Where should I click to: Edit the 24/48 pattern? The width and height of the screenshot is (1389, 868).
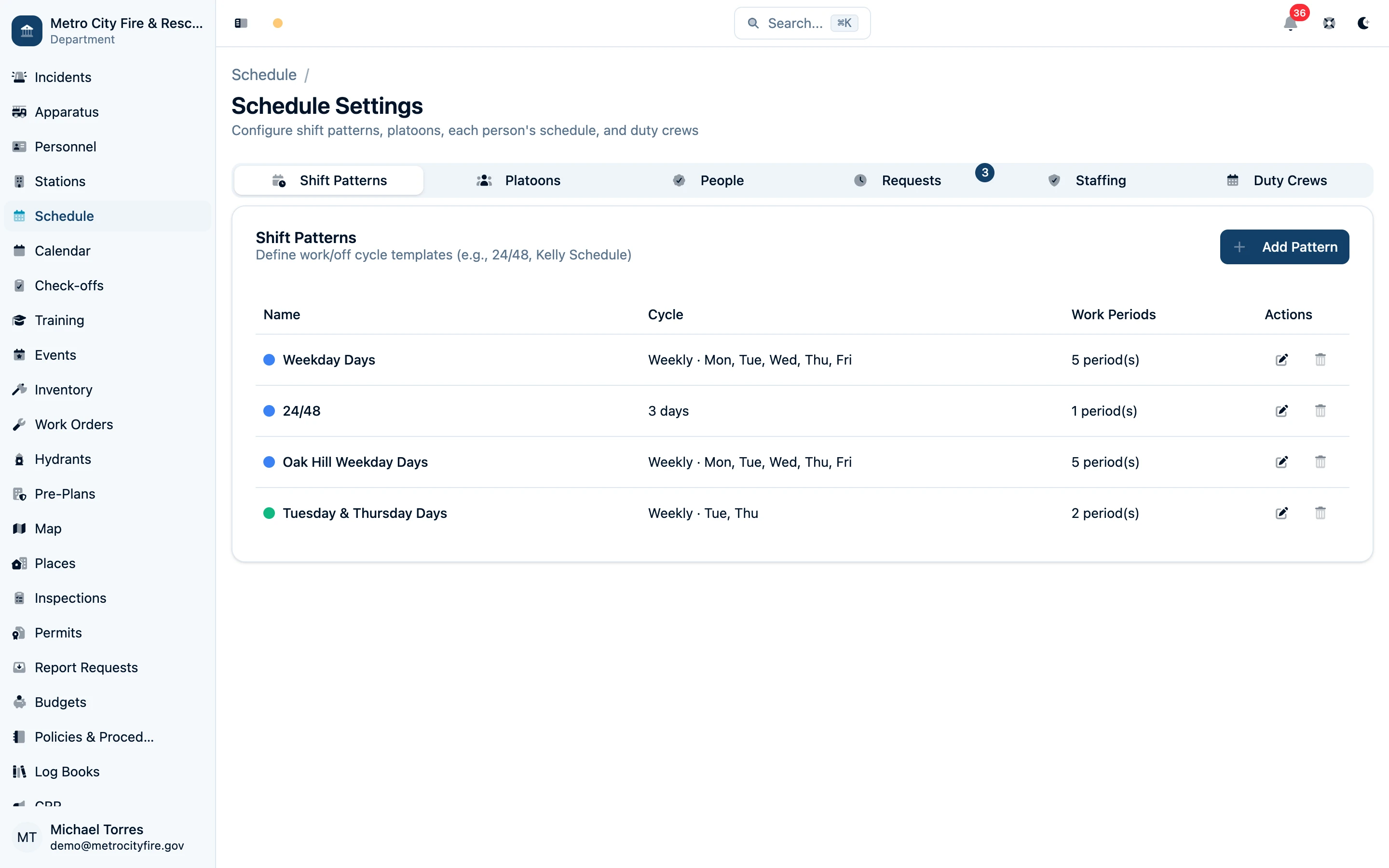[1281, 411]
